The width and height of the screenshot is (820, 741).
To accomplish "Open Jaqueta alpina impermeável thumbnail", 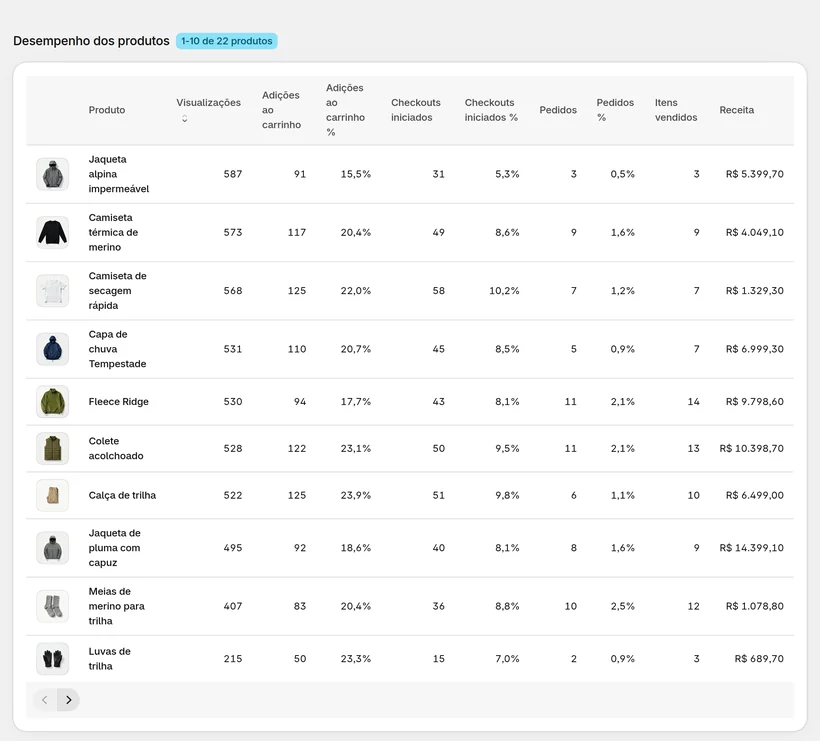I will pyautogui.click(x=52, y=174).
